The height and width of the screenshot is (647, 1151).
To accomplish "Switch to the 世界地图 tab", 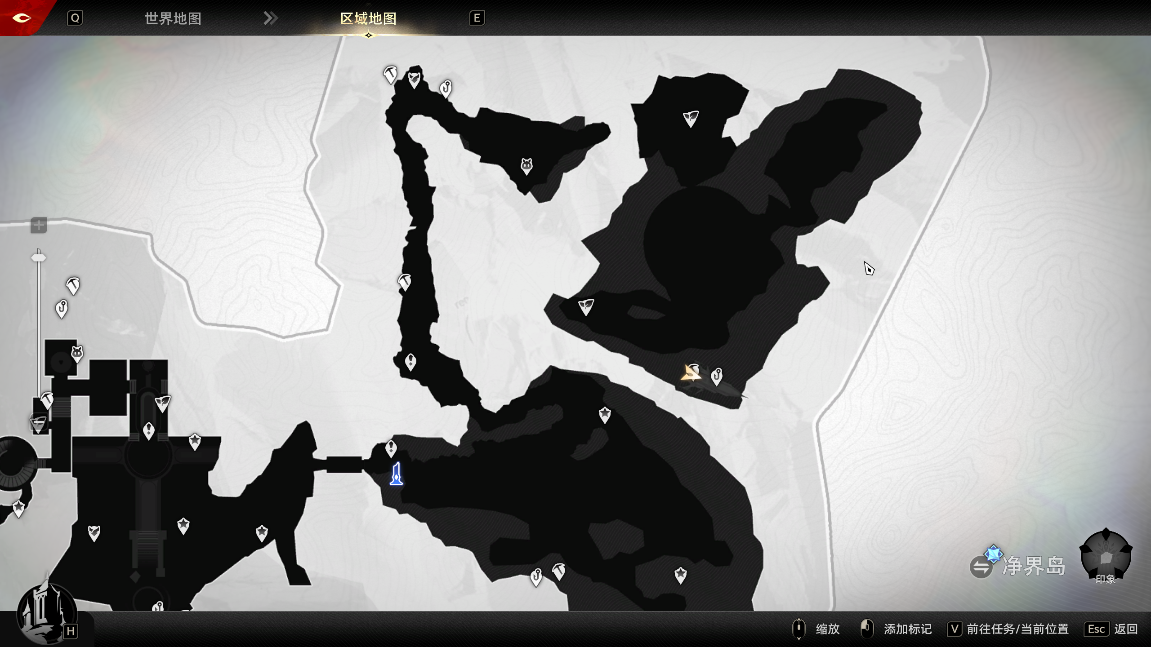I will (172, 18).
